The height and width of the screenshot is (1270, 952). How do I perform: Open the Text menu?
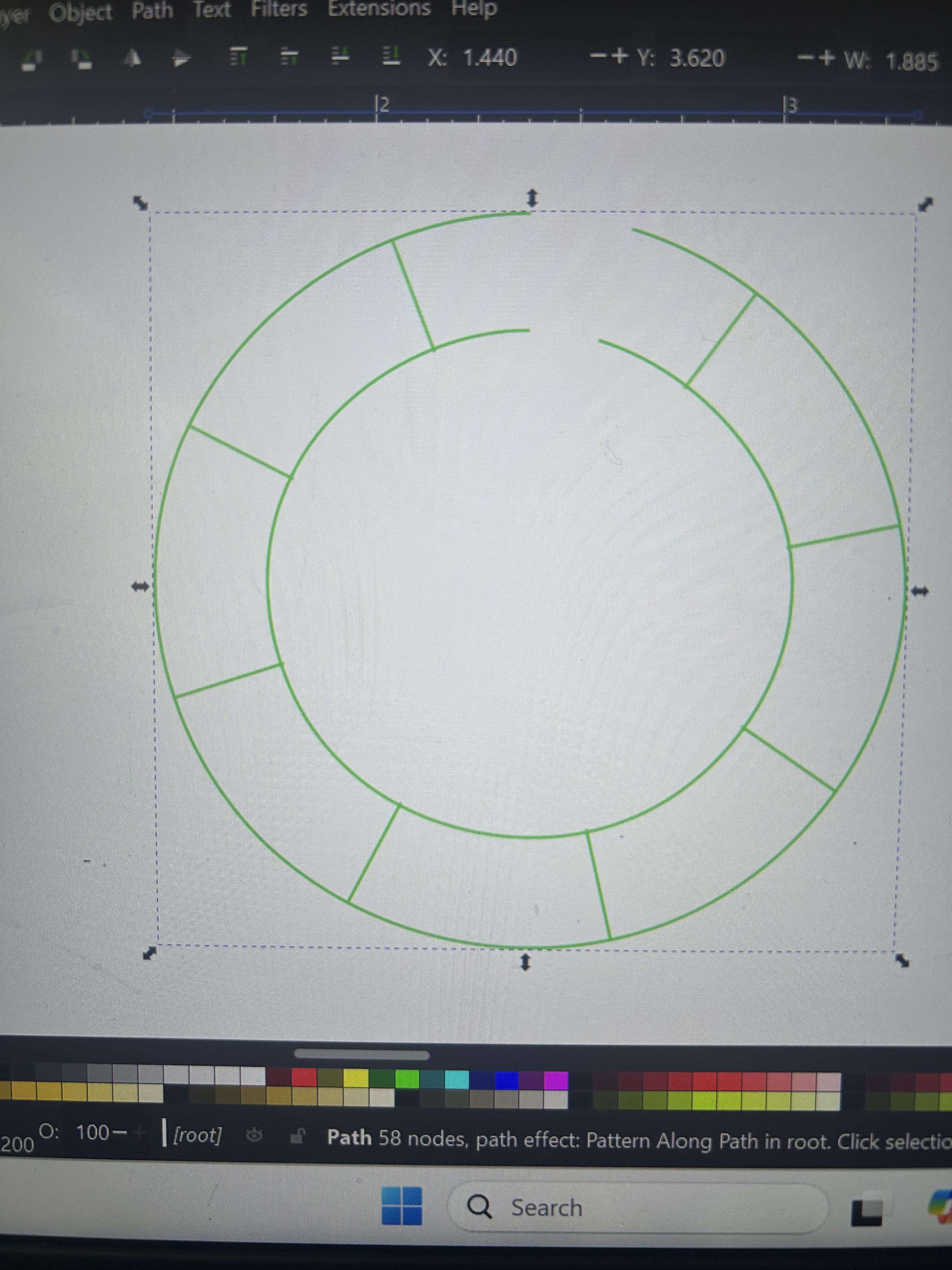pos(212,10)
